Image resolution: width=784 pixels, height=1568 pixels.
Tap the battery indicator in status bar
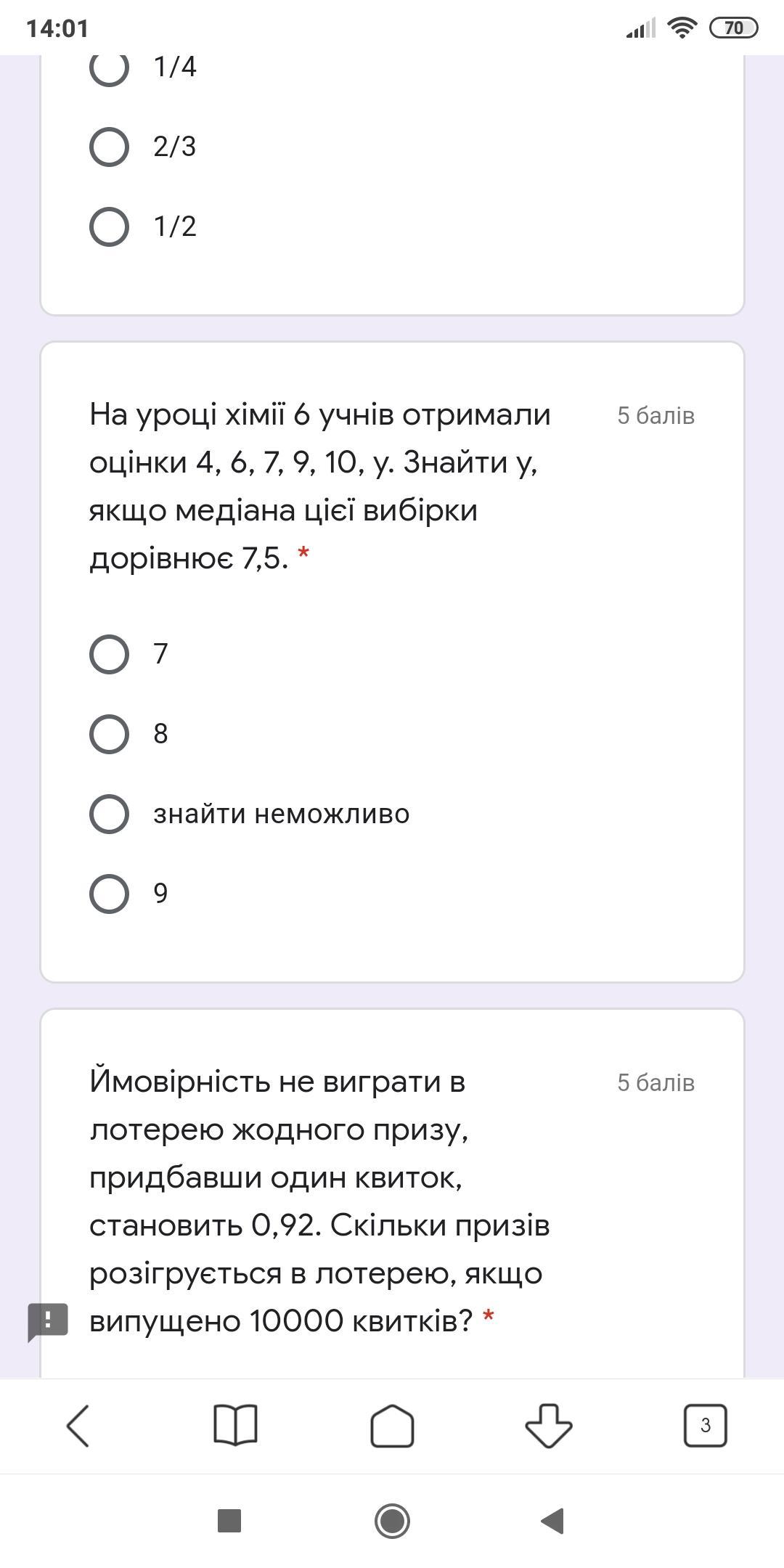click(x=733, y=28)
